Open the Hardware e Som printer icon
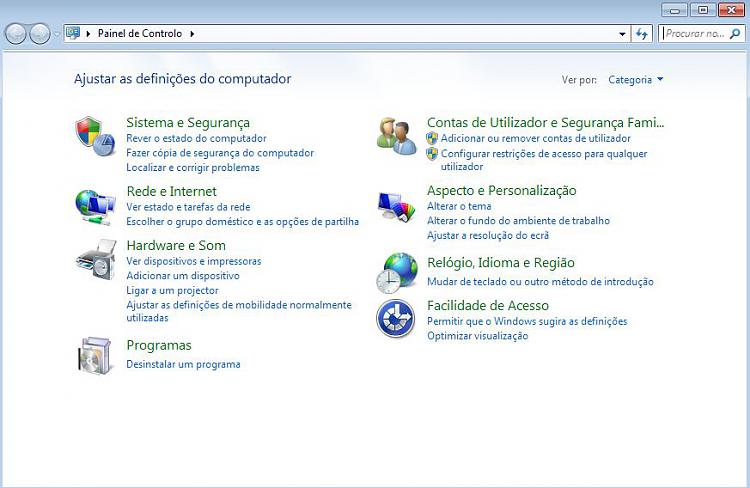 (x=96, y=260)
